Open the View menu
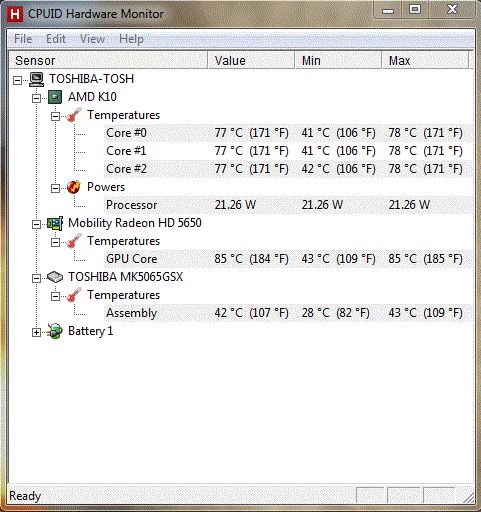Viewport: 481px width, 512px height. click(92, 39)
